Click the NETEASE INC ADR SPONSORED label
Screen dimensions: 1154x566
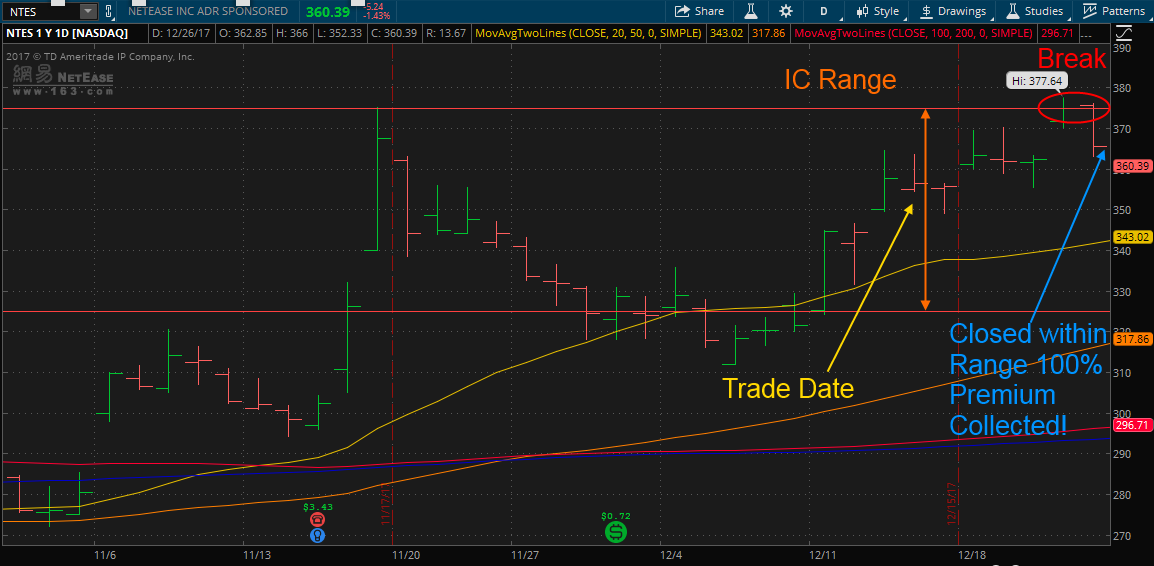pyautogui.click(x=208, y=11)
